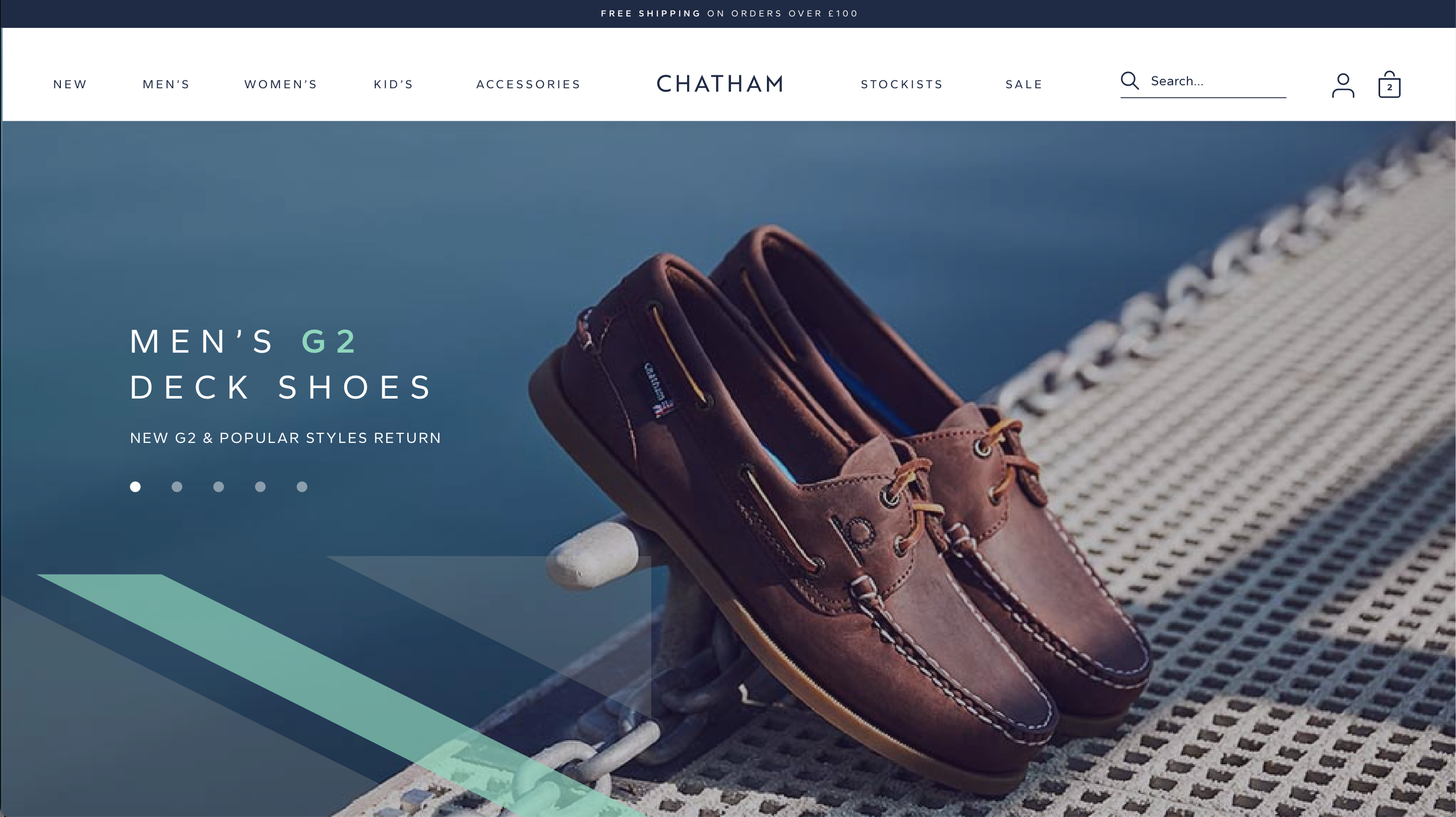Open the SALE section link

point(1024,84)
